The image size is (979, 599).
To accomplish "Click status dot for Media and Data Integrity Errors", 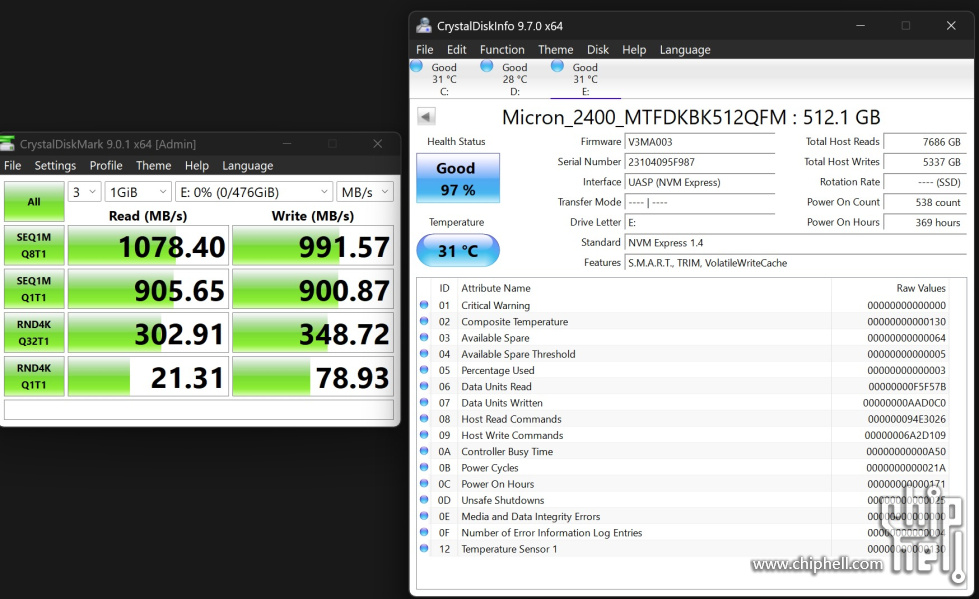I will (x=424, y=516).
